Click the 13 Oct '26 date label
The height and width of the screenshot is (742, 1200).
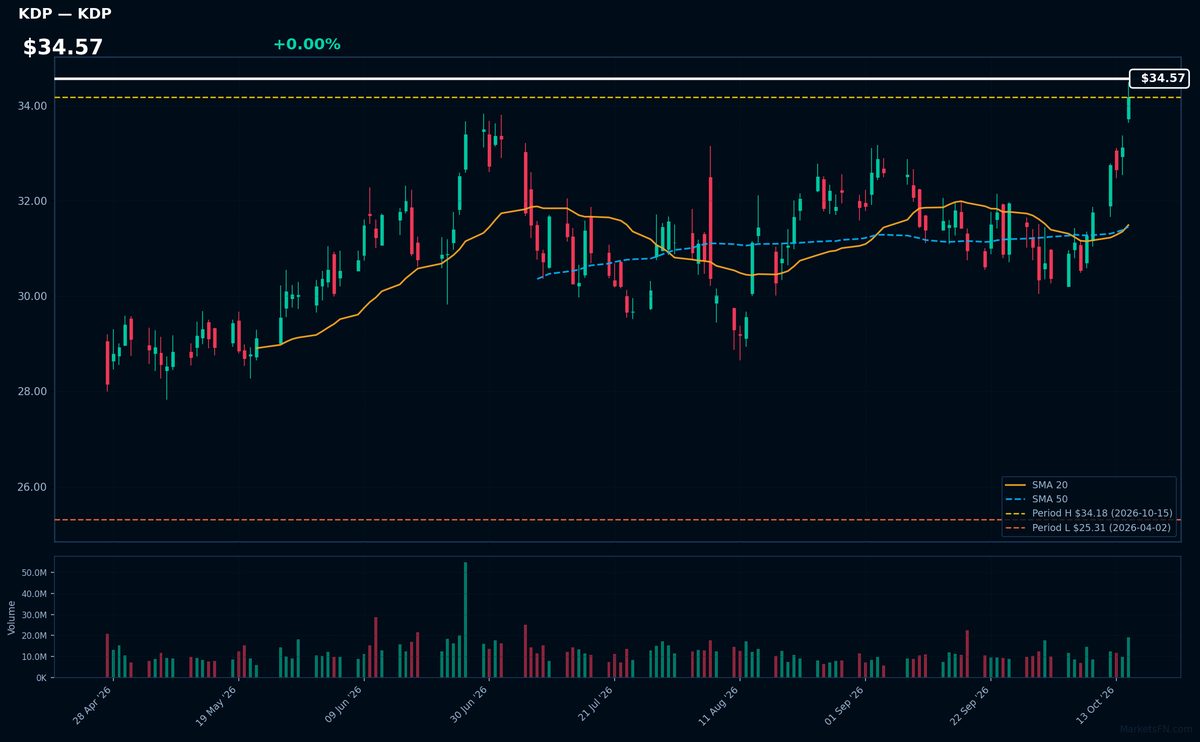click(x=1096, y=705)
